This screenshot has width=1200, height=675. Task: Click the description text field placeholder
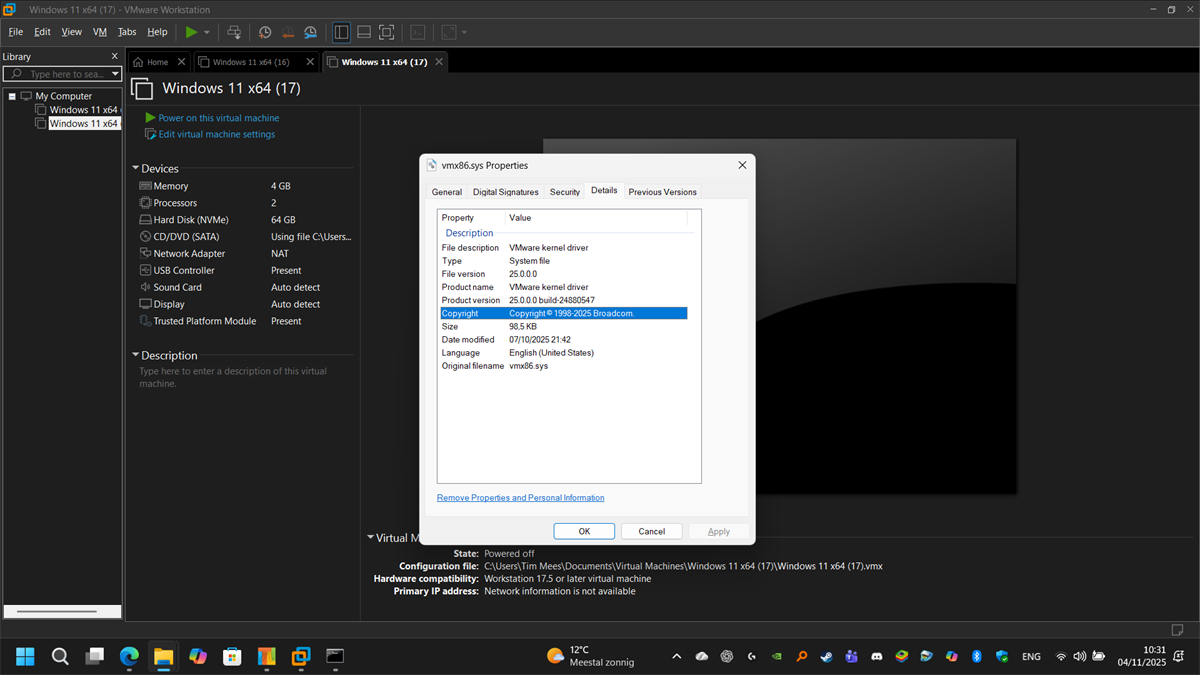pos(233,377)
